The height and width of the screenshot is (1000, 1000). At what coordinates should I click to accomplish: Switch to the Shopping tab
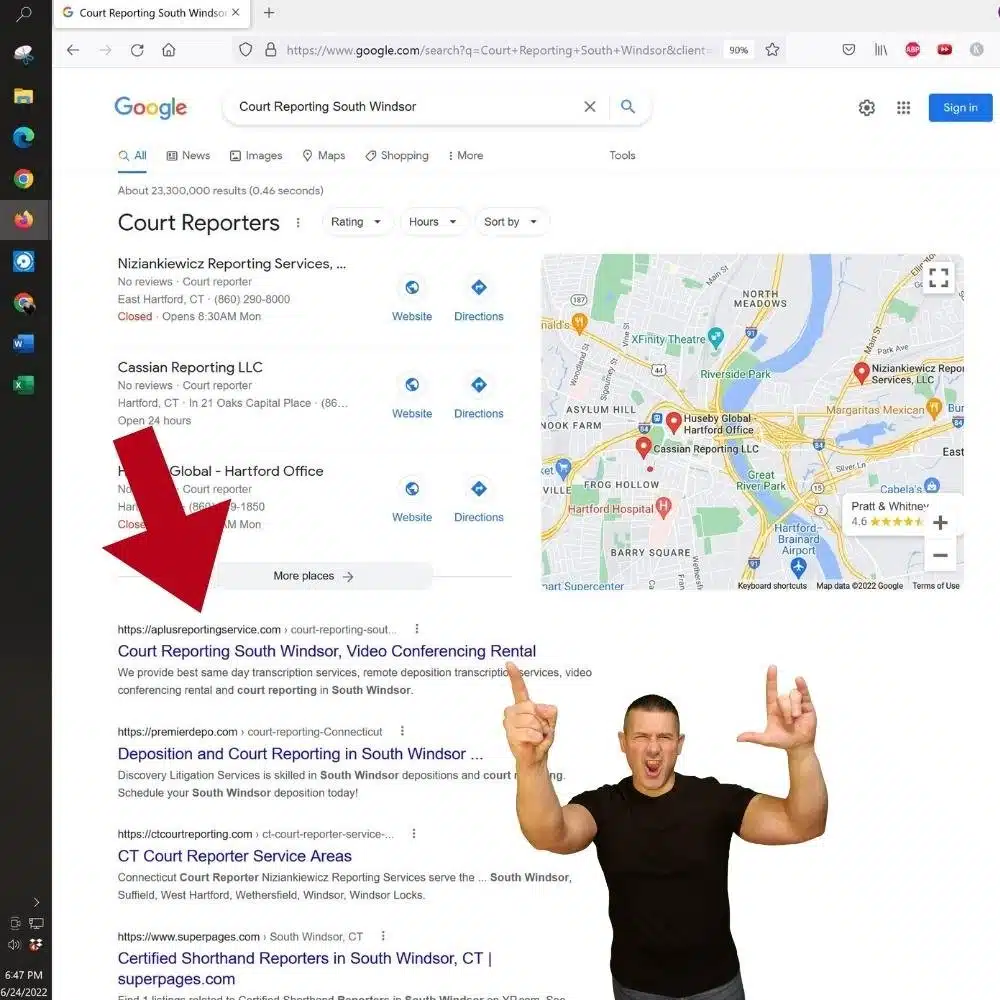pyautogui.click(x=397, y=156)
